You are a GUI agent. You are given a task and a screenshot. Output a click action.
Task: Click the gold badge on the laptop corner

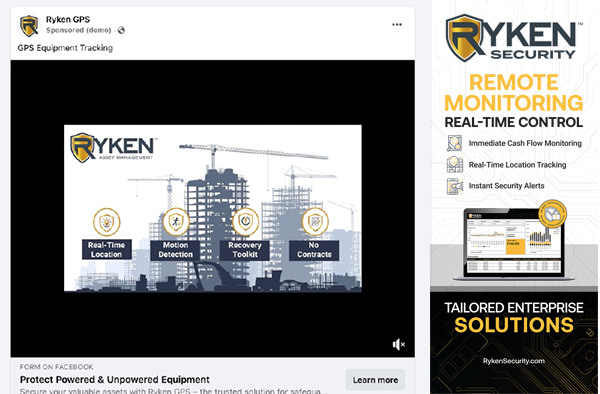point(552,214)
